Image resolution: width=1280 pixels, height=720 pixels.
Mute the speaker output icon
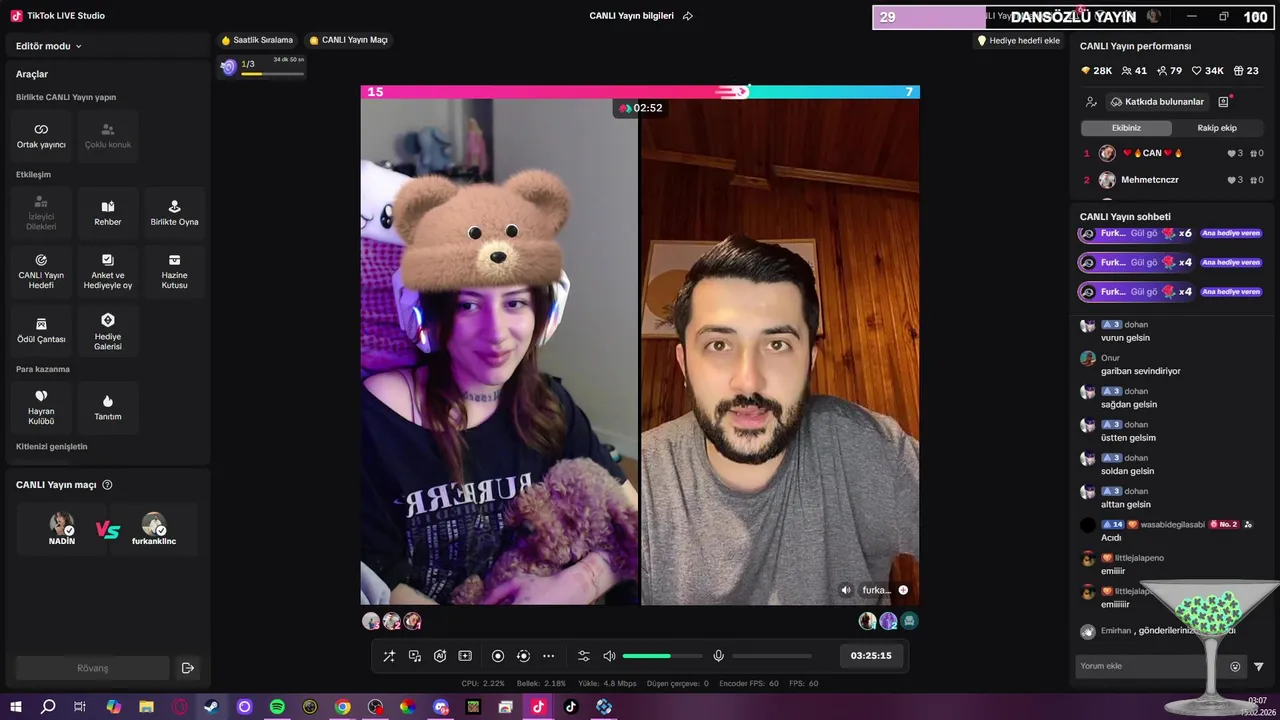tap(609, 656)
